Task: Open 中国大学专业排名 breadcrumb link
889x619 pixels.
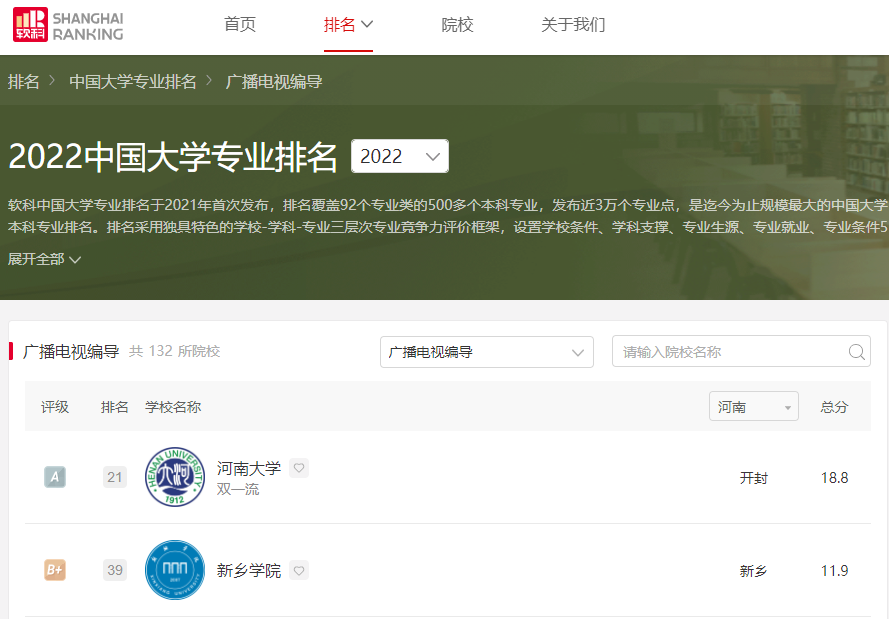Action: pyautogui.click(x=133, y=82)
